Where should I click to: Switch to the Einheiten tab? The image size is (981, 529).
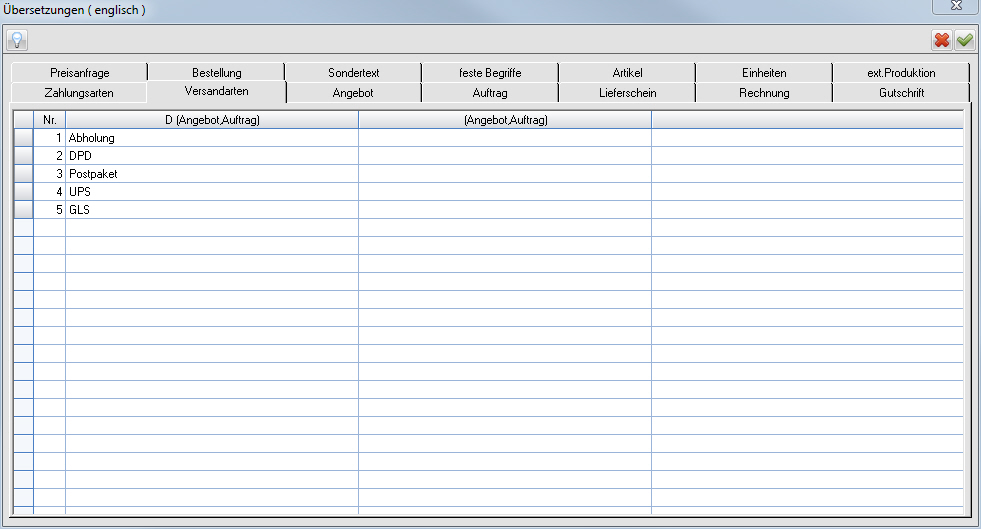[765, 73]
